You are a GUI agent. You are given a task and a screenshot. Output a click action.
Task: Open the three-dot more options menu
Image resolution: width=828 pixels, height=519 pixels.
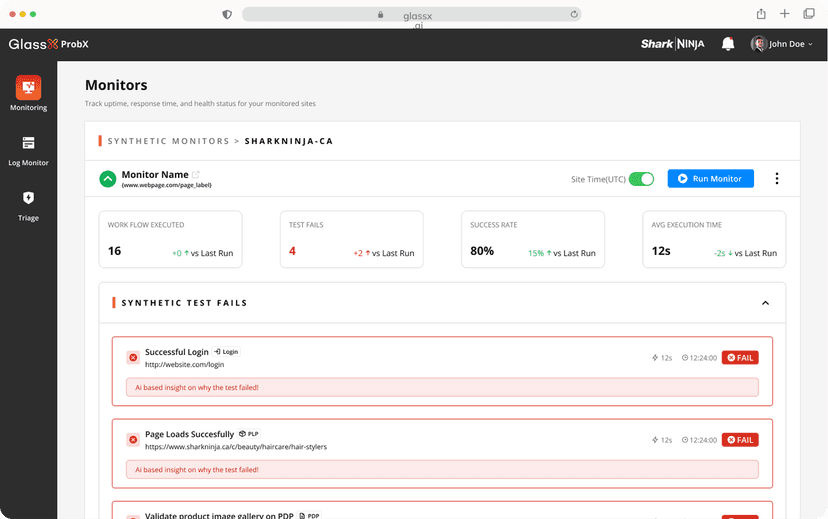(x=776, y=178)
